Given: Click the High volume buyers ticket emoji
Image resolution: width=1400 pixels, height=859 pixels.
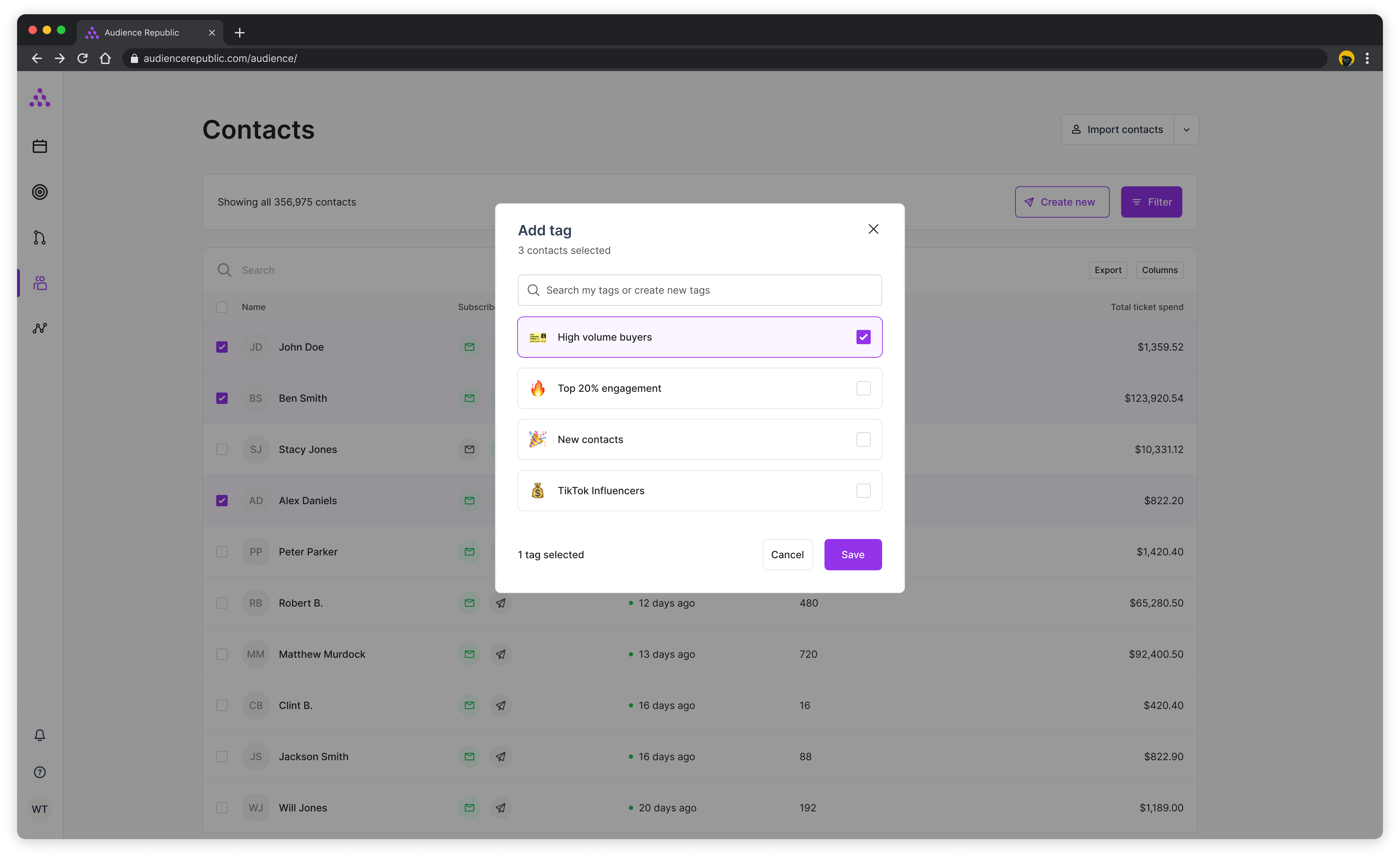Looking at the screenshot, I should click(537, 337).
